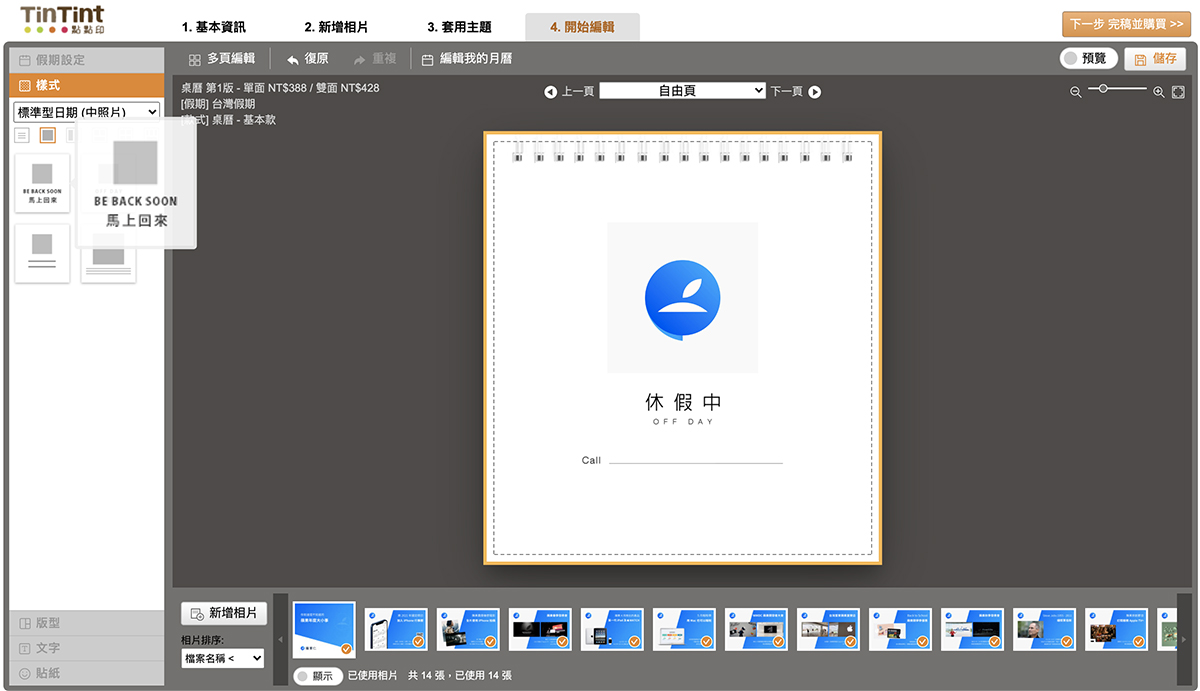
Task: Click the OFF DAY caption on page
Action: click(x=683, y=422)
